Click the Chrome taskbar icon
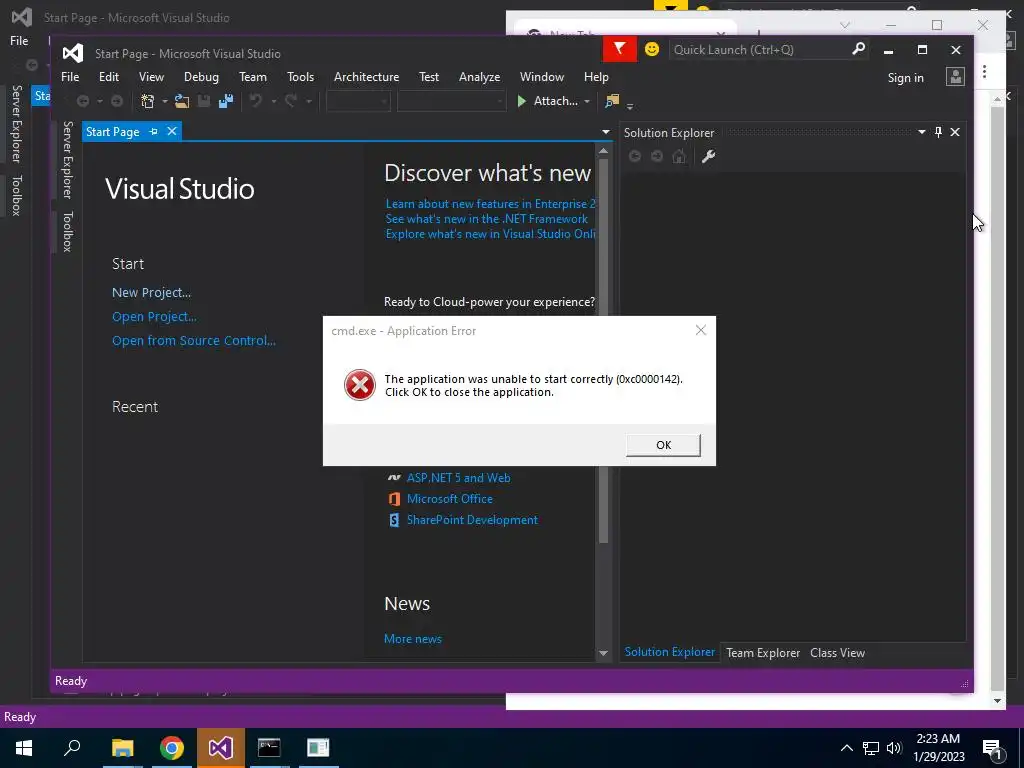 click(x=172, y=748)
